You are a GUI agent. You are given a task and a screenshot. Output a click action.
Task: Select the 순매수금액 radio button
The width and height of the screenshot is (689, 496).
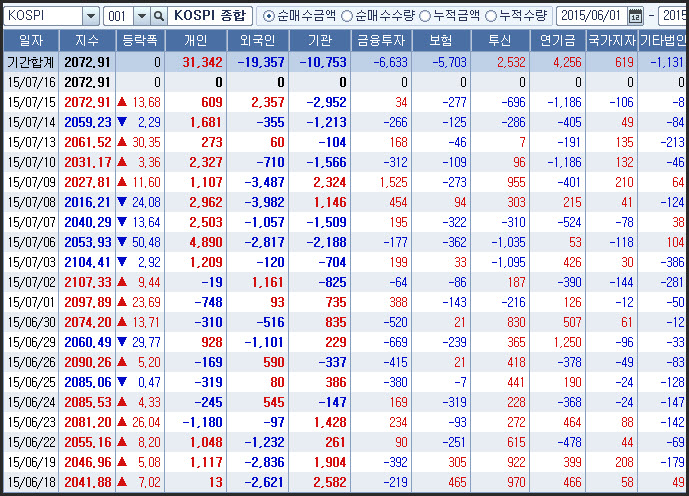tap(268, 16)
